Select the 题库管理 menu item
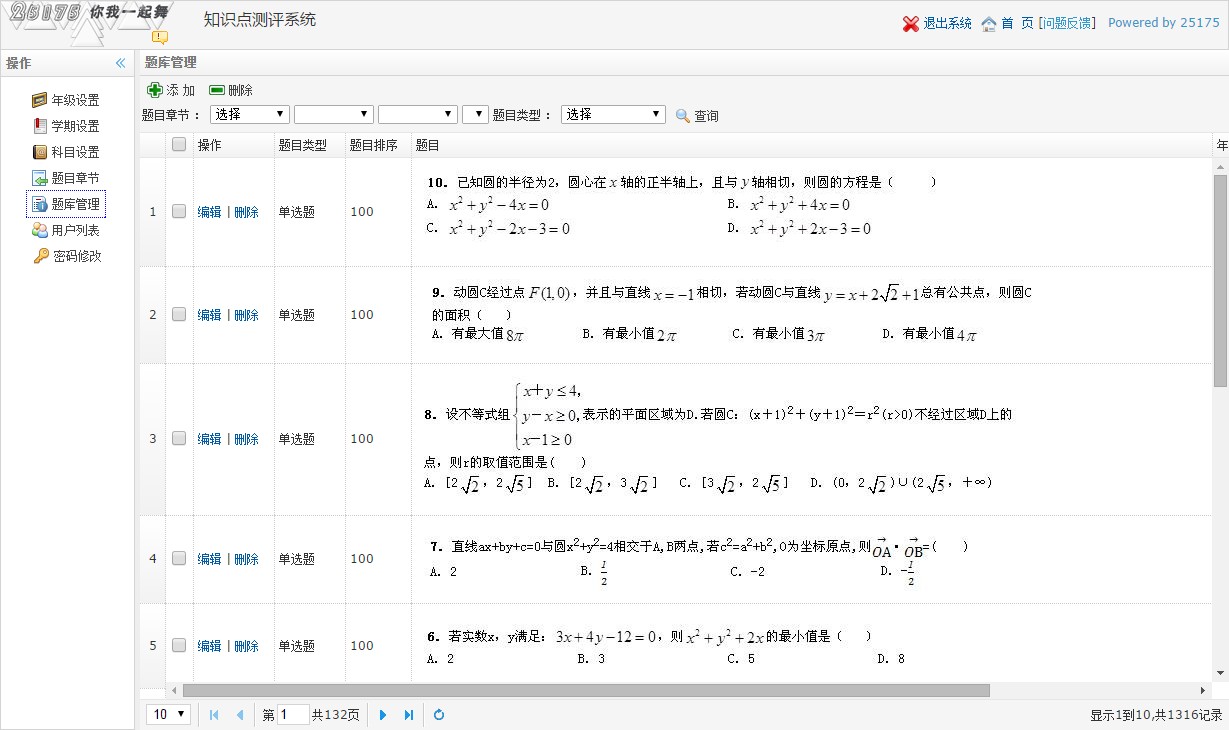1229x730 pixels. coord(66,203)
